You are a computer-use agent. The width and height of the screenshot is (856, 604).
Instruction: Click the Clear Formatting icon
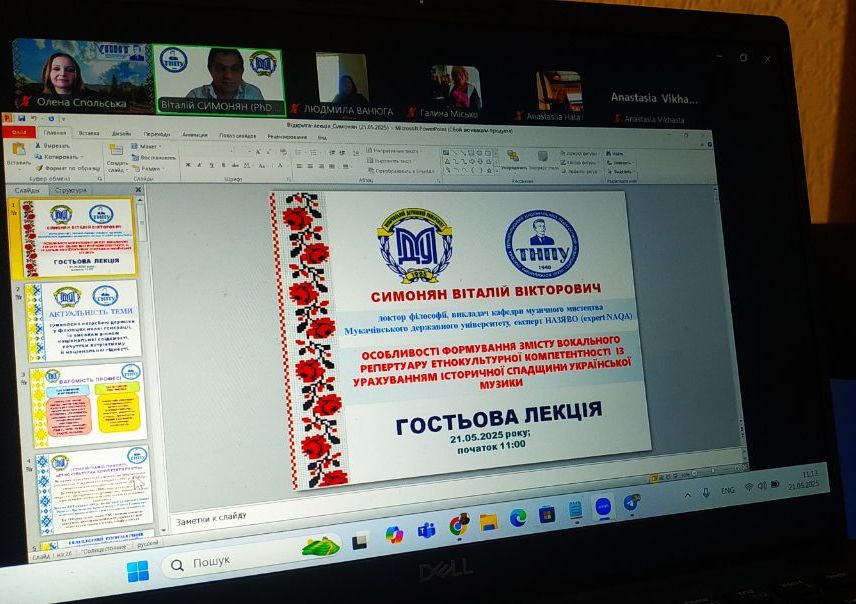point(283,152)
